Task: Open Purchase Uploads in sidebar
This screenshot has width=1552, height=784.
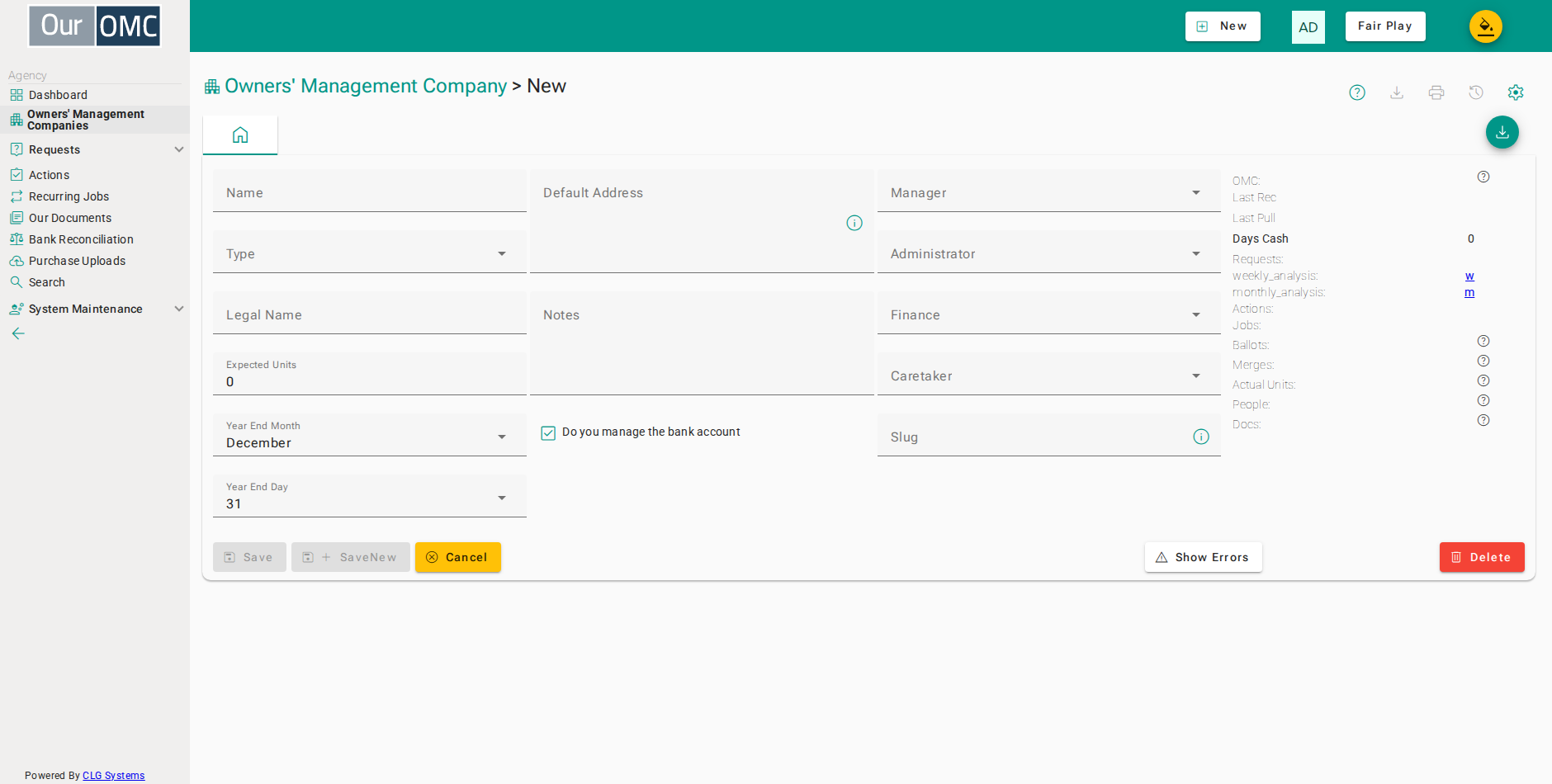Action: coord(95,261)
